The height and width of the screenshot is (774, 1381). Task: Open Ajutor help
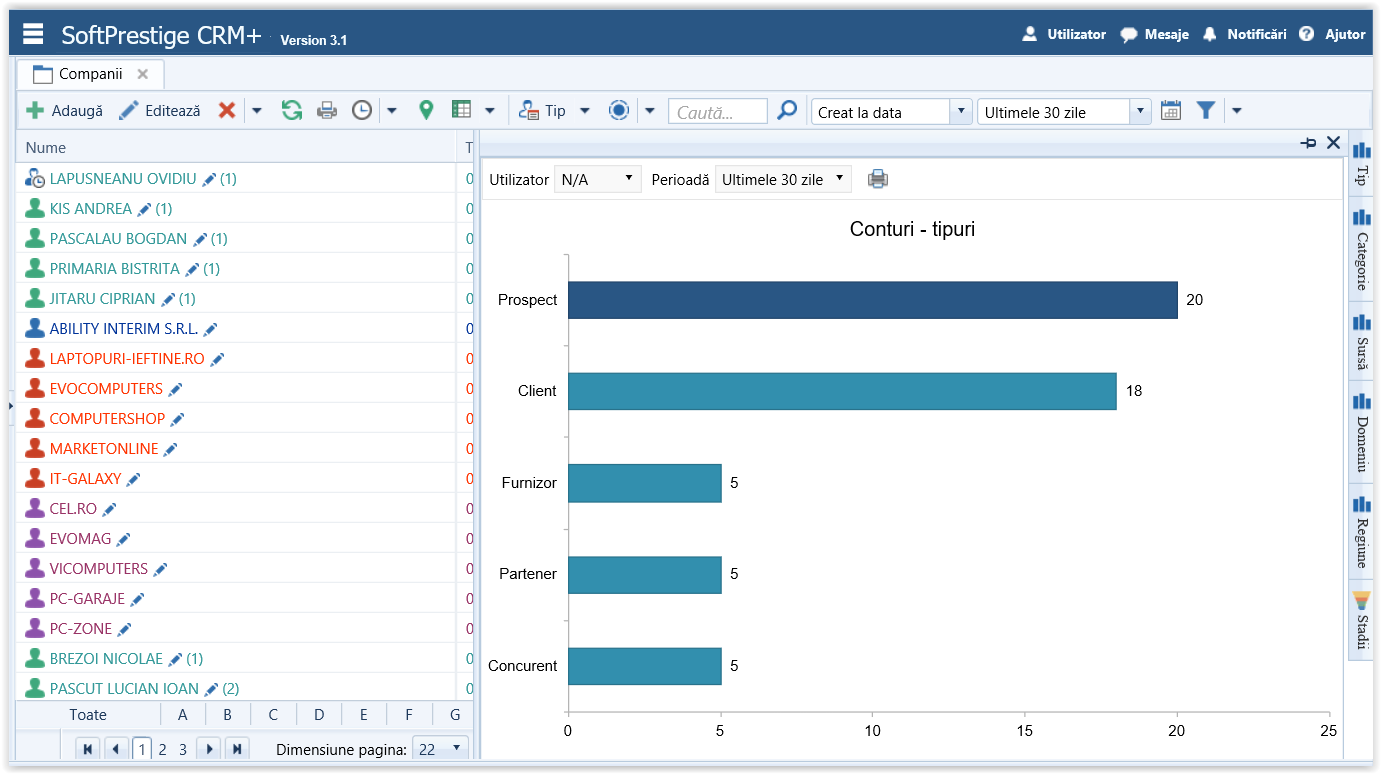pos(1332,34)
